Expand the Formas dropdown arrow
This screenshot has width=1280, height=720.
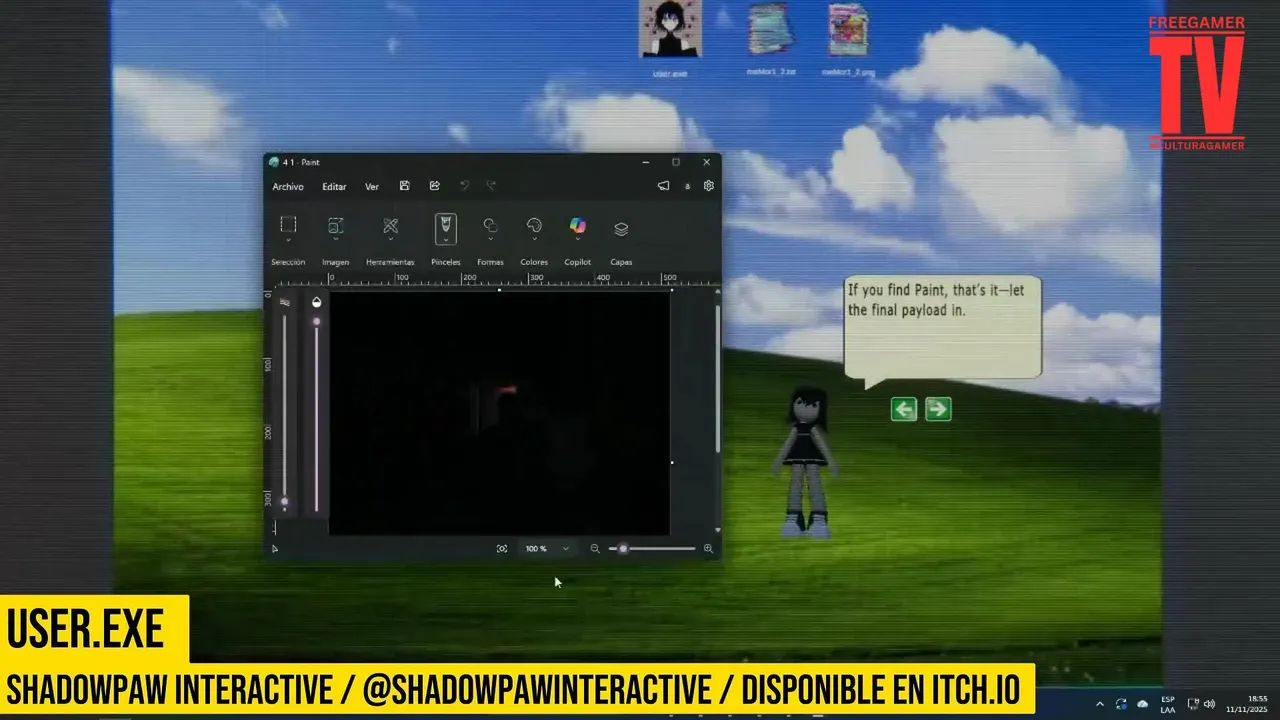point(490,240)
